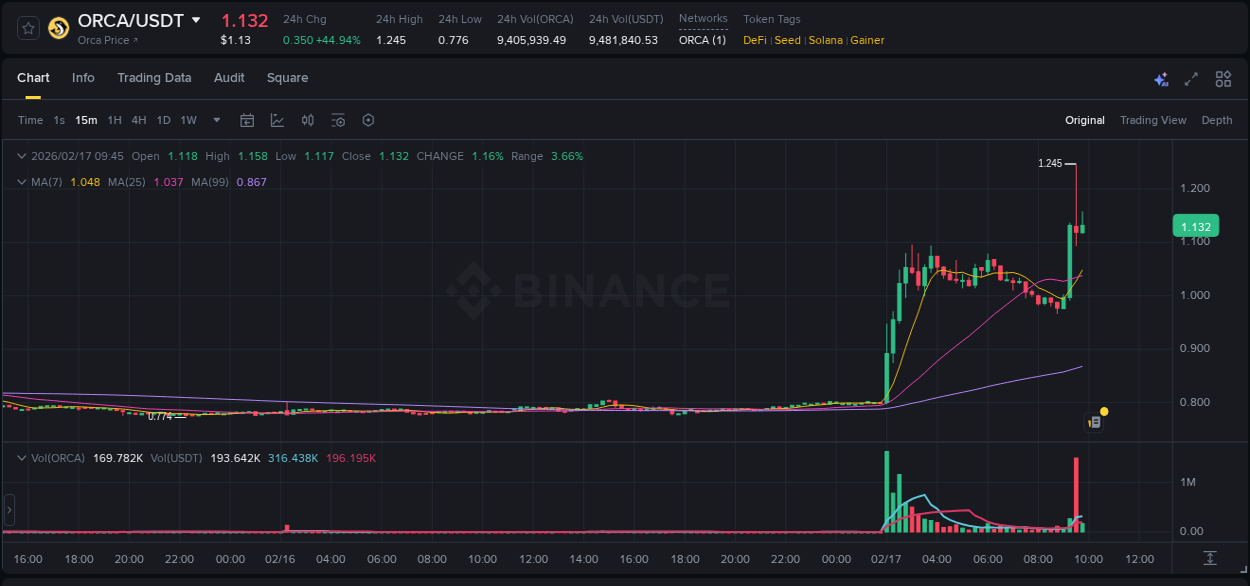Expand the chart with the fullscreen arrow icon
This screenshot has width=1250, height=586.
click(x=1190, y=78)
